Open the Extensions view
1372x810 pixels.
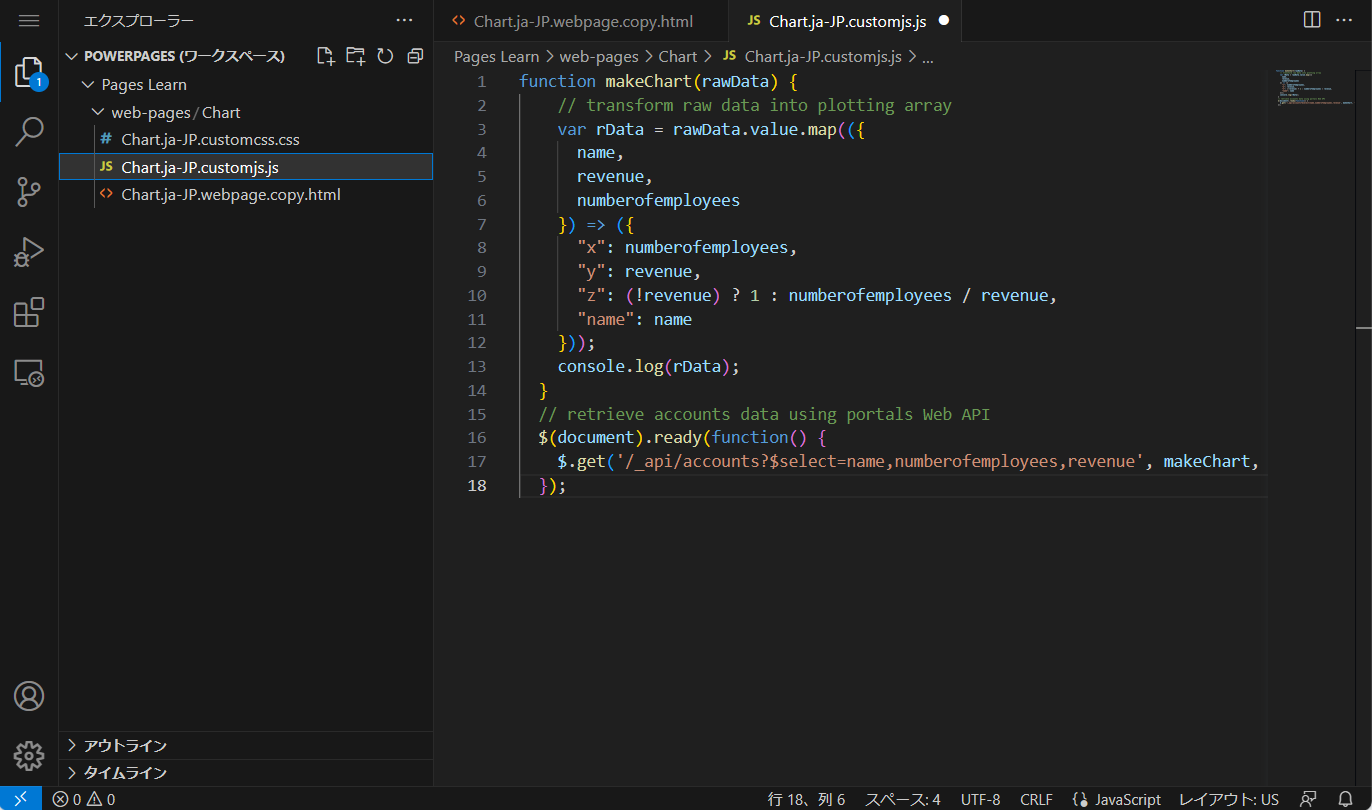29,313
